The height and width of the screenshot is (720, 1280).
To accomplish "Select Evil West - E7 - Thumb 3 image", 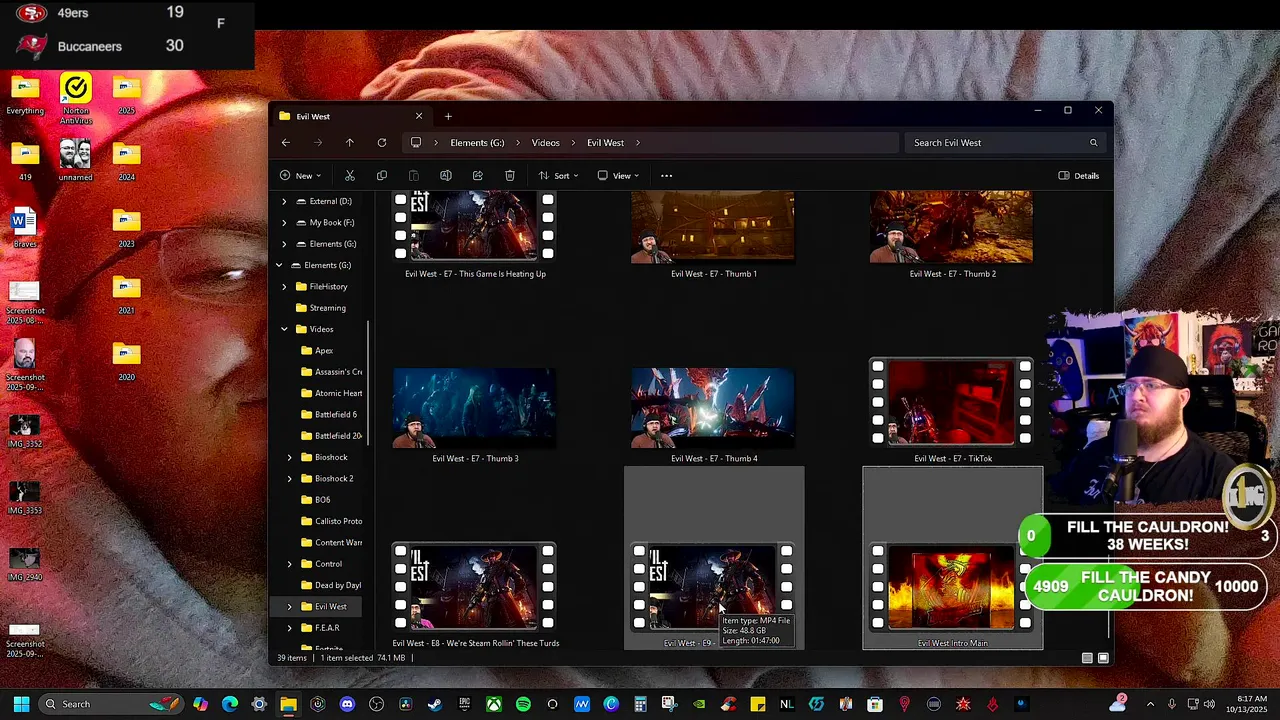I will (475, 413).
